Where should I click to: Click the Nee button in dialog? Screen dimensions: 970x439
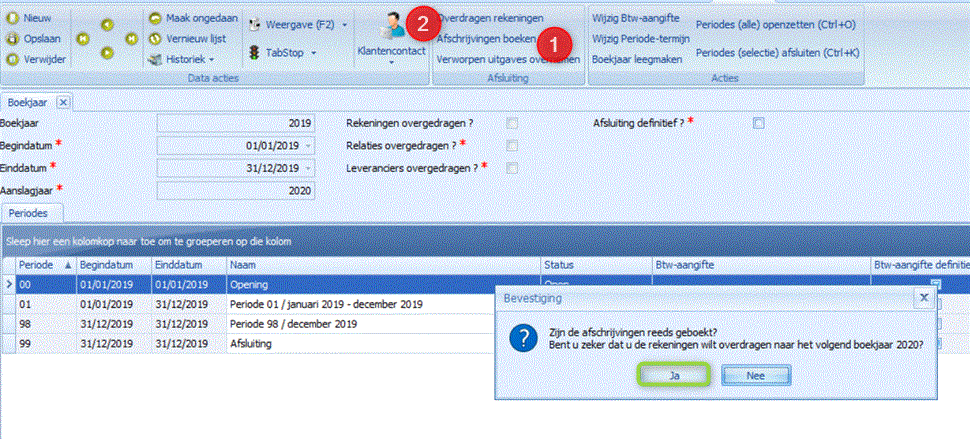click(x=755, y=375)
